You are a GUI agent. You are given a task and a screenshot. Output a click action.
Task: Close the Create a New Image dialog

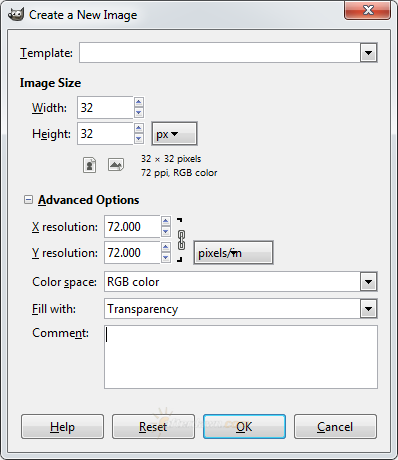(x=368, y=10)
